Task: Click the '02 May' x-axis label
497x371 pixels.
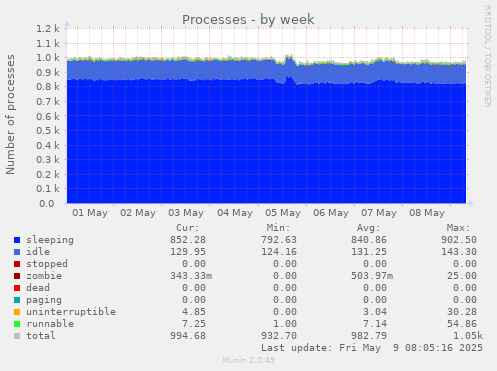Action: tap(138, 213)
